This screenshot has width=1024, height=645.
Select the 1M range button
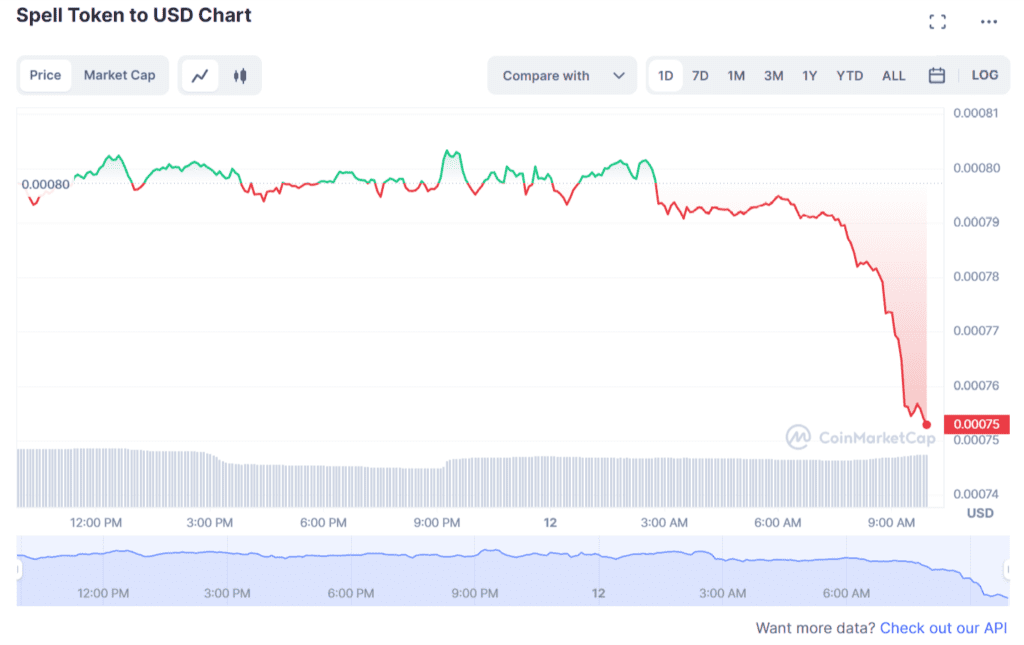pos(737,75)
